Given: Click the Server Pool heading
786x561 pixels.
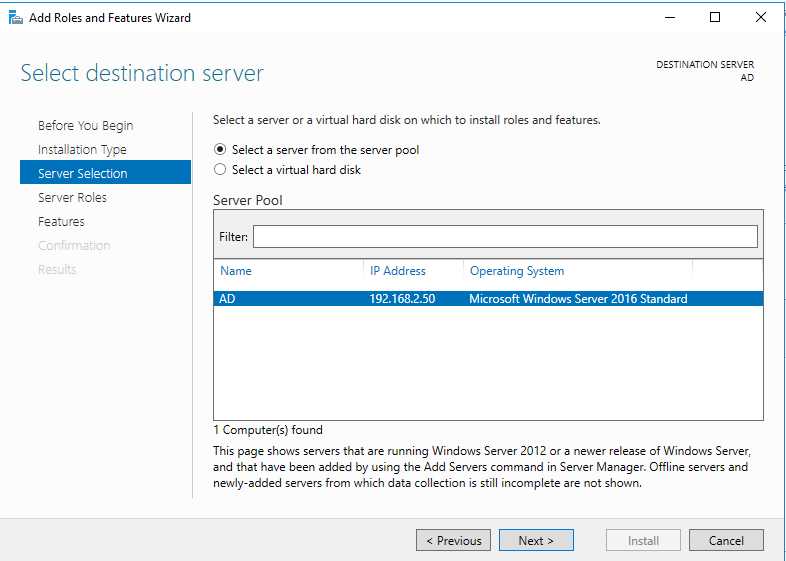Looking at the screenshot, I should click(x=248, y=200).
